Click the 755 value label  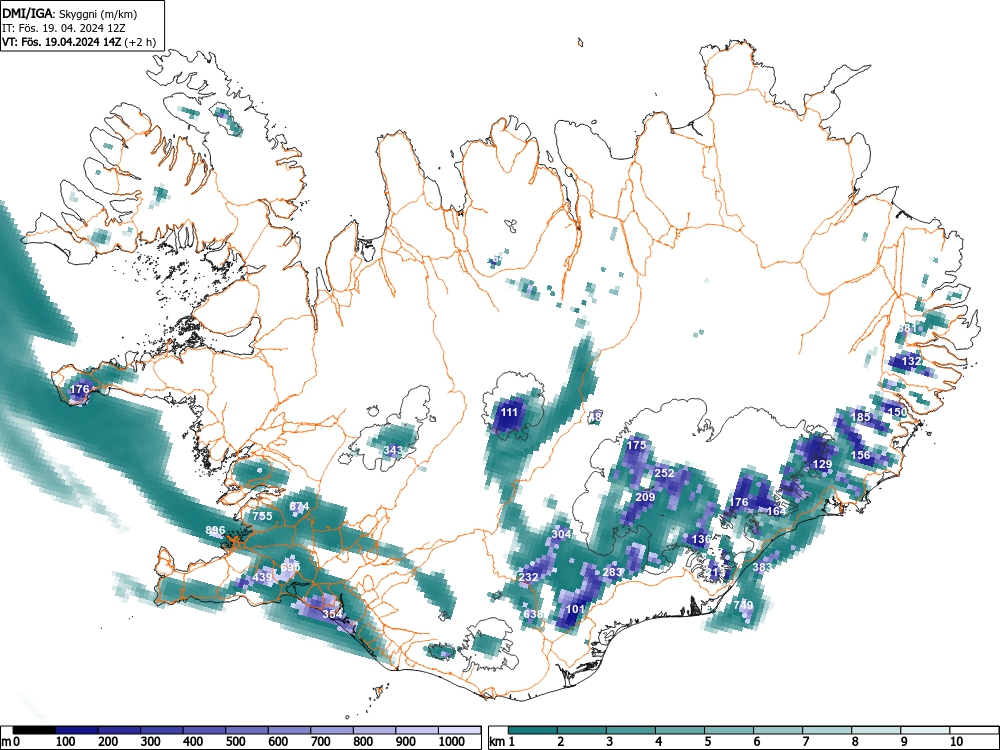[262, 516]
